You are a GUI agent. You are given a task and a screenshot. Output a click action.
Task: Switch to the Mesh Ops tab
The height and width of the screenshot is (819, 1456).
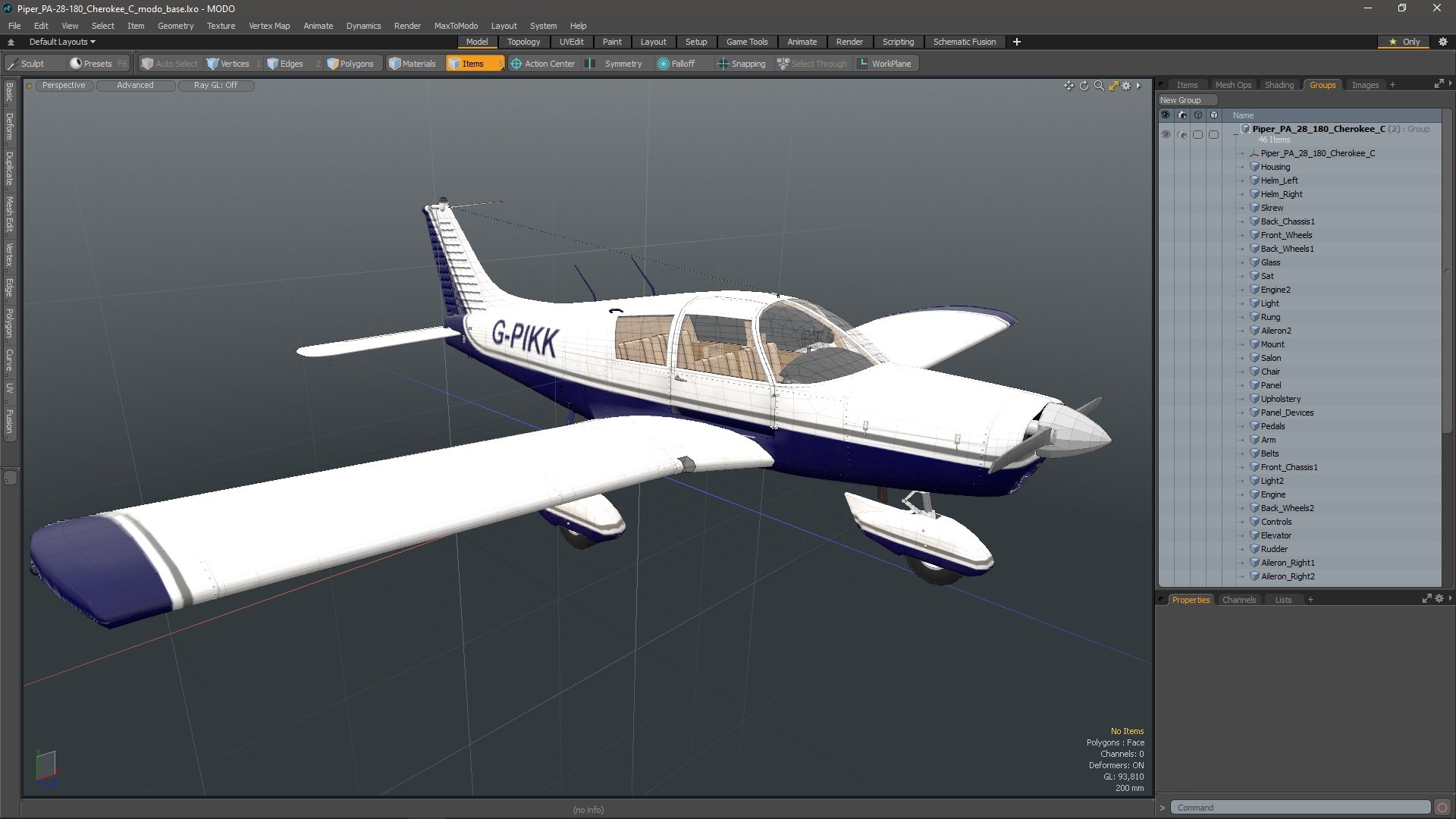tap(1233, 85)
